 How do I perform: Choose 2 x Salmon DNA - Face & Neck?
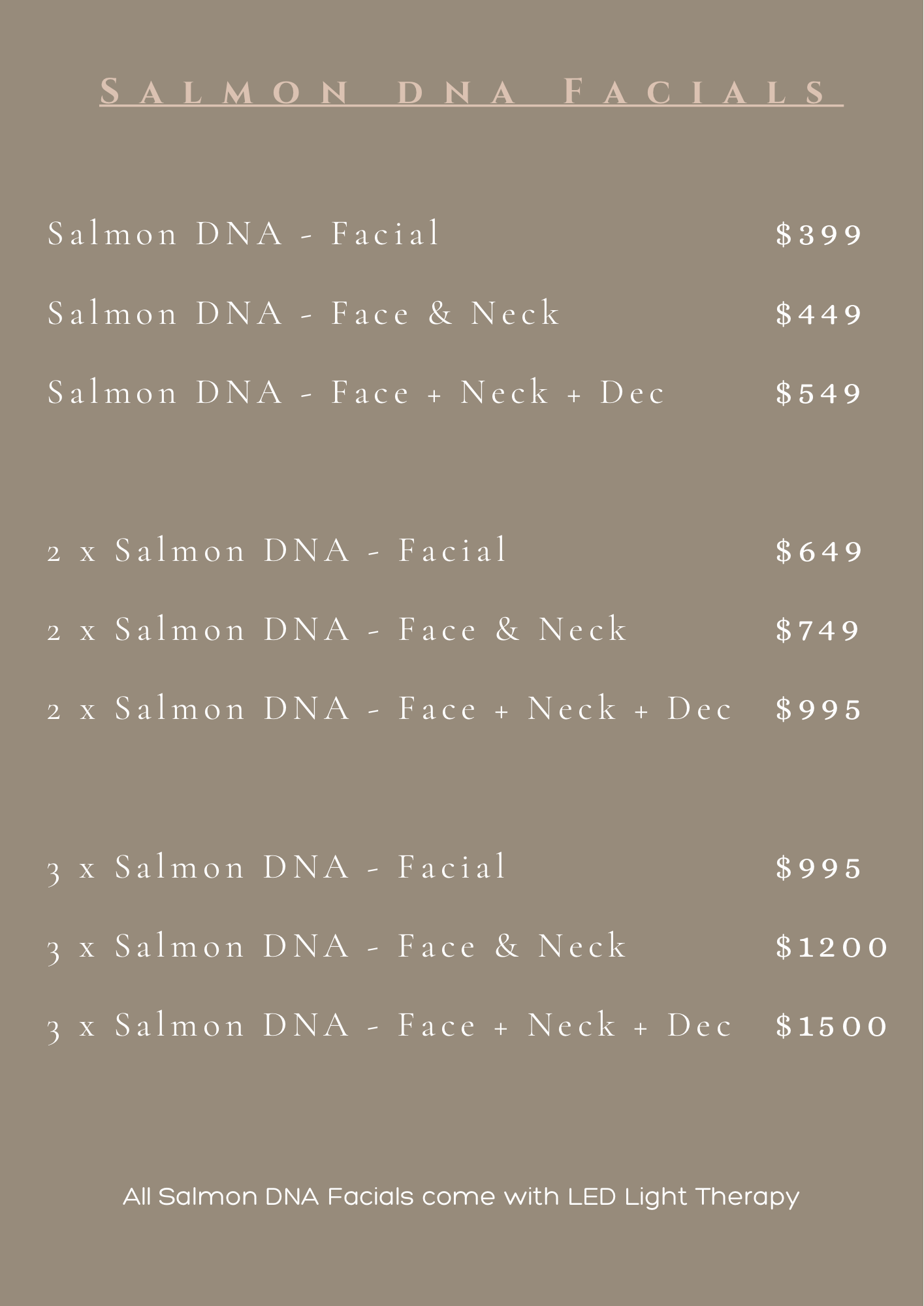[x=337, y=630]
